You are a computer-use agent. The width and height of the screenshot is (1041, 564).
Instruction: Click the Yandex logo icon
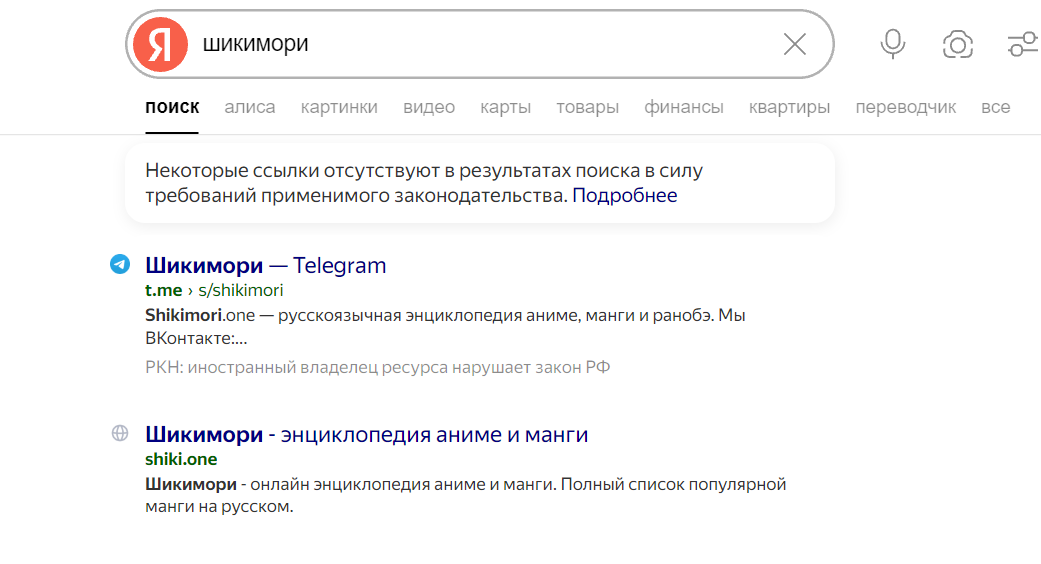(160, 45)
